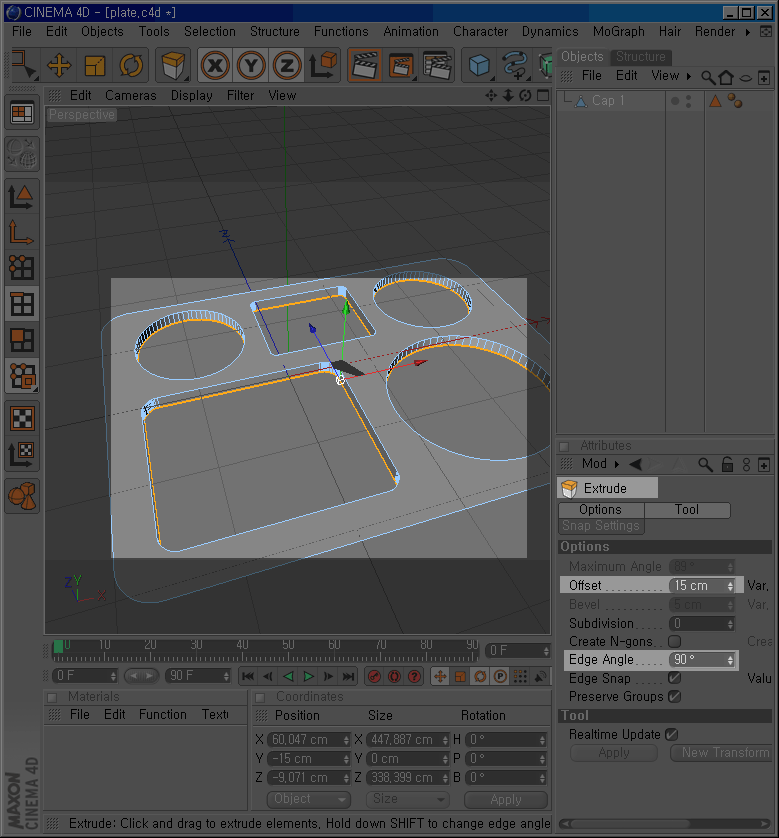Expand the Mod menu arrow in Attributes
This screenshot has height=838, width=779.
tap(617, 464)
